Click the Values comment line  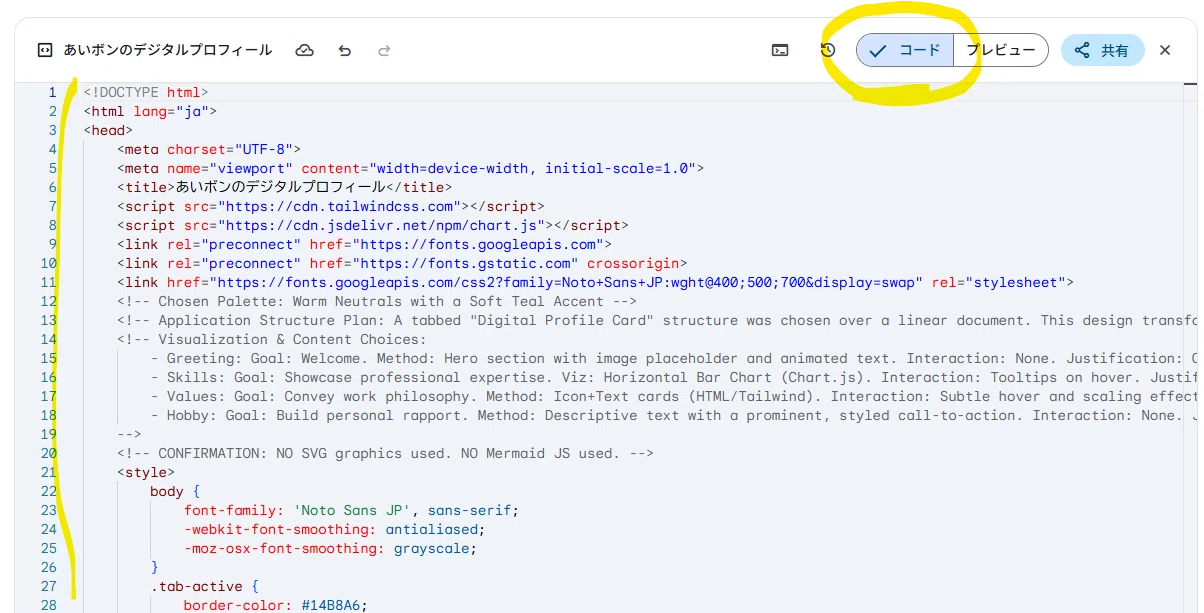[x=674, y=396]
